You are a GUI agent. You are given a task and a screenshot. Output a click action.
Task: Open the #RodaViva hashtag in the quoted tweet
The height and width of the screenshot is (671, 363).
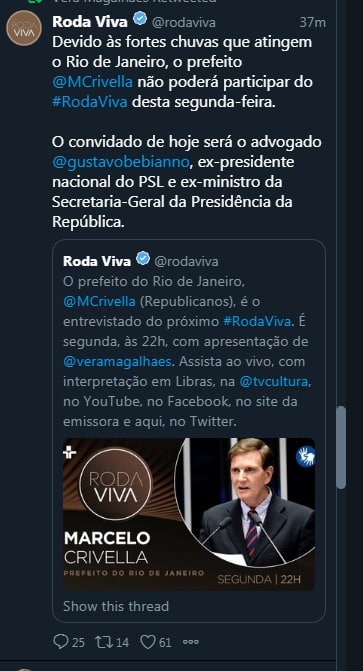point(257,321)
